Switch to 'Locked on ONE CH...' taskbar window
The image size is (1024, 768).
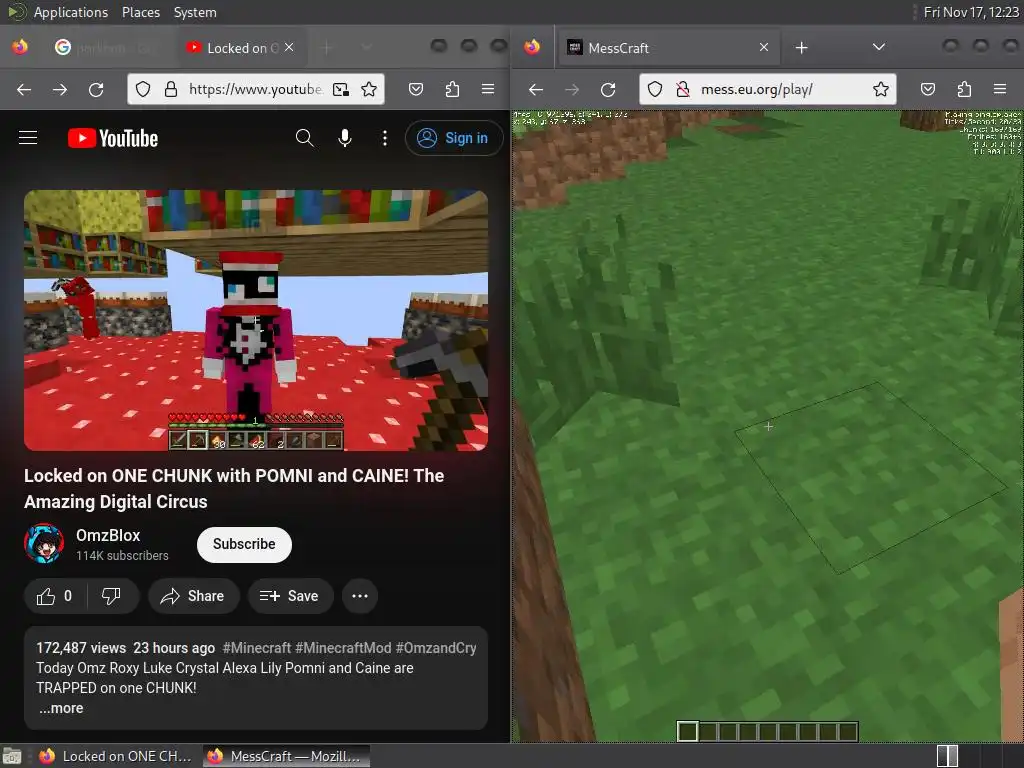tap(116, 756)
